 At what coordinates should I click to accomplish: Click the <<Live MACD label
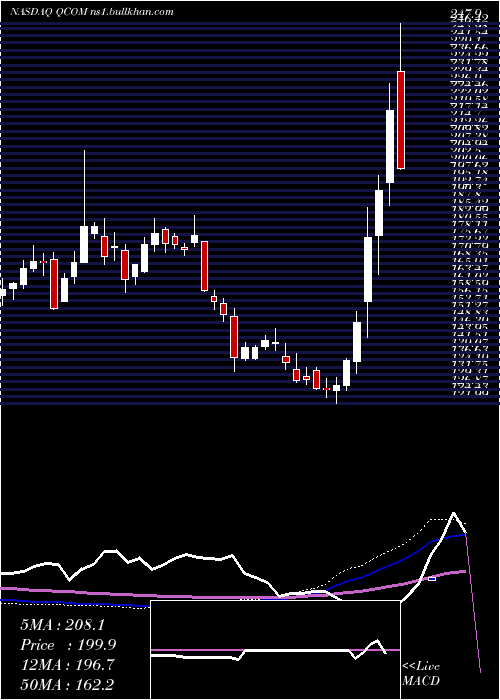pos(421,673)
